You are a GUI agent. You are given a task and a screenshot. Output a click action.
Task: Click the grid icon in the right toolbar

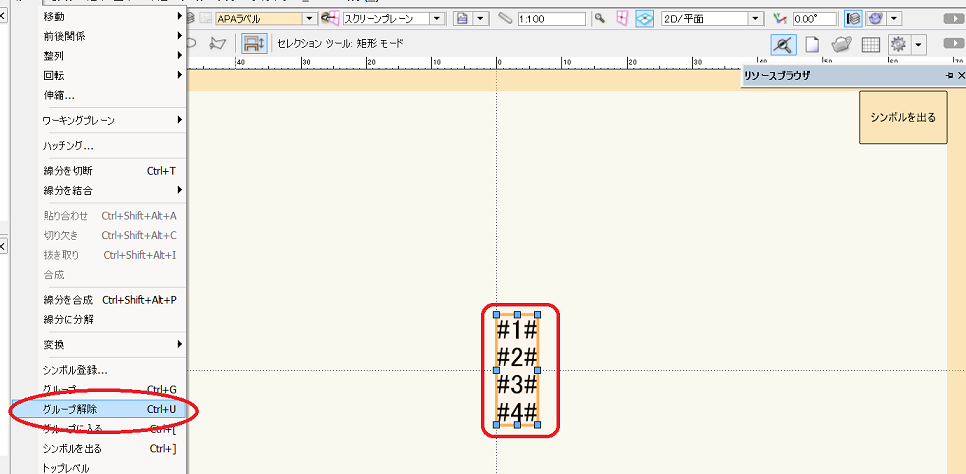870,44
